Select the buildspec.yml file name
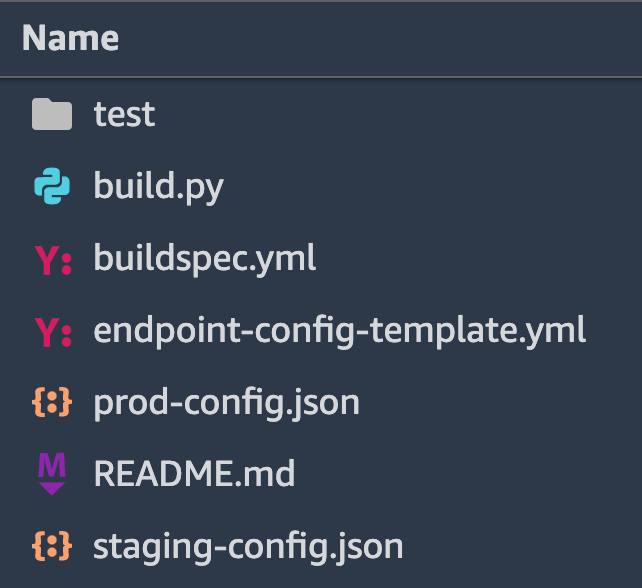The image size is (642, 588). point(205,260)
